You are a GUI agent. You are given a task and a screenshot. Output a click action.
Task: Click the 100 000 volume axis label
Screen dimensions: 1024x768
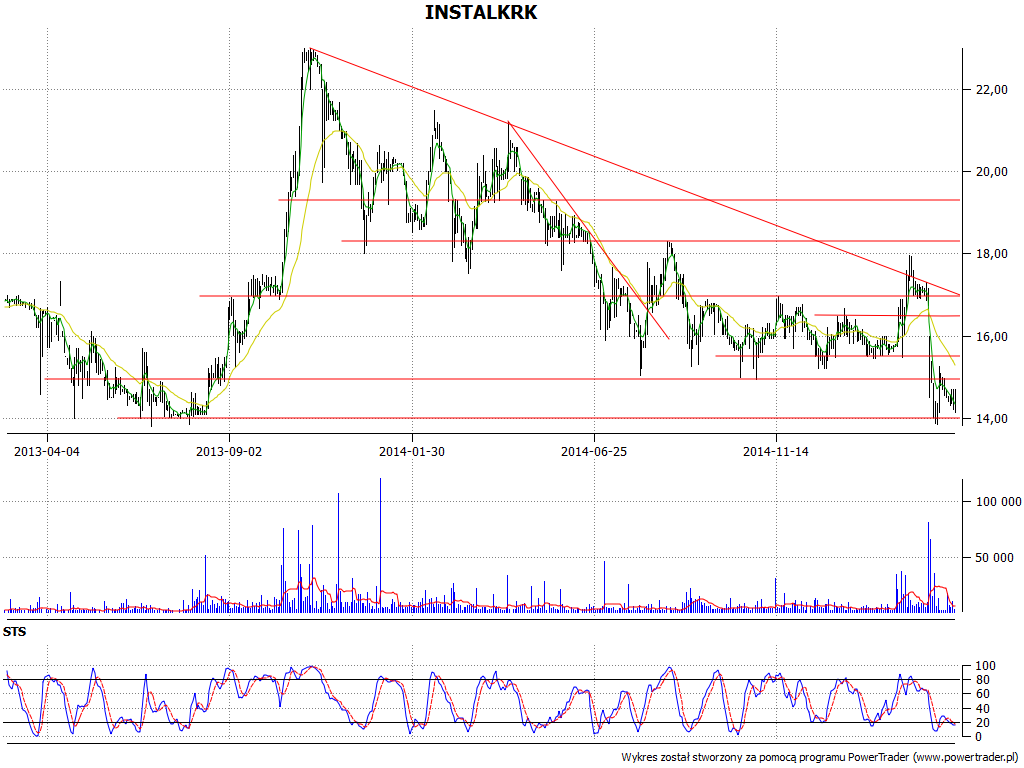(999, 502)
